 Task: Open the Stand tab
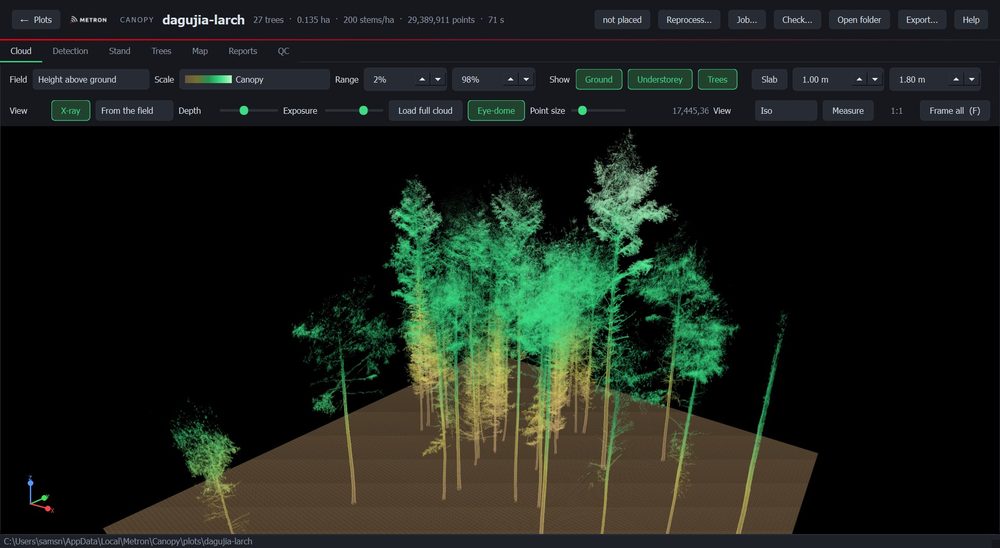(119, 51)
